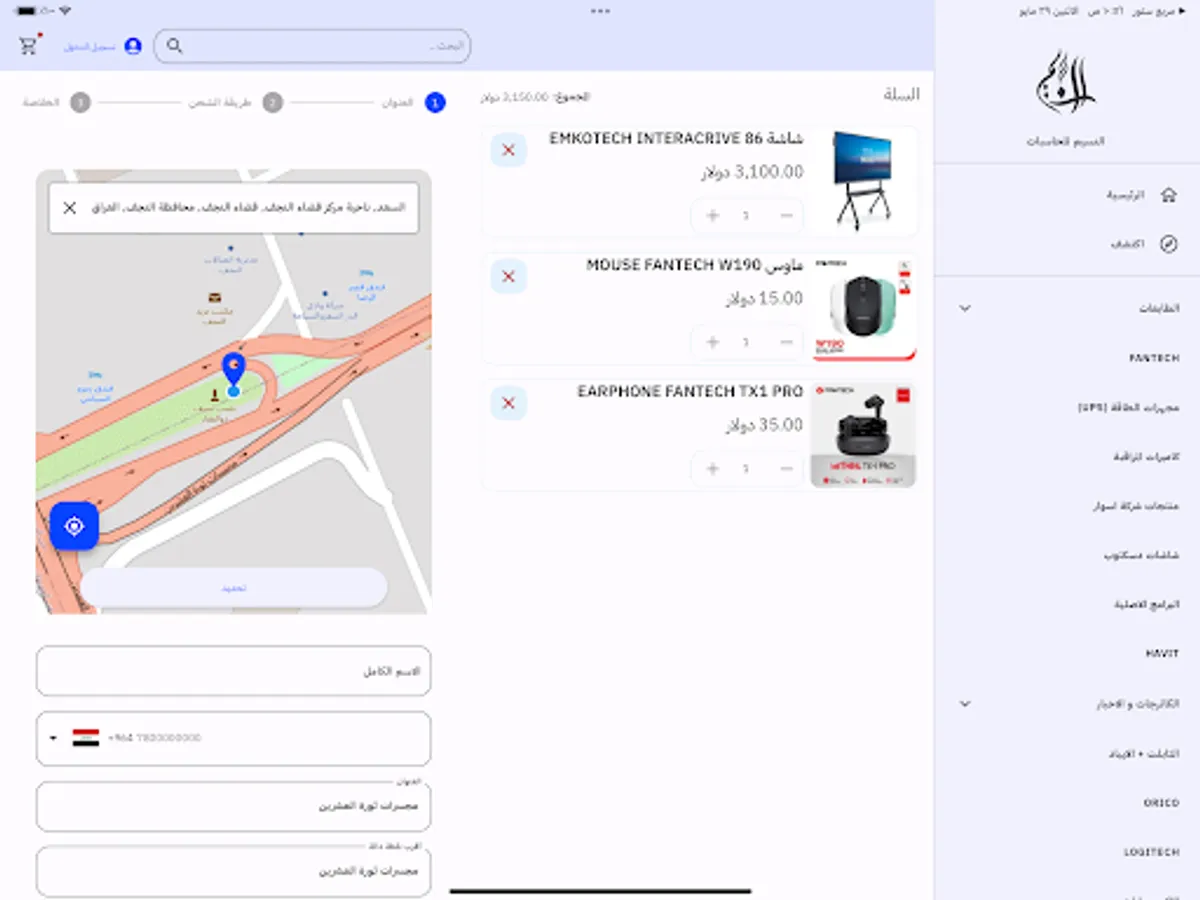The width and height of the screenshot is (1200, 900).
Task: Remove EMKOTECH INTERACRIVE 86 from cart
Action: [508, 150]
